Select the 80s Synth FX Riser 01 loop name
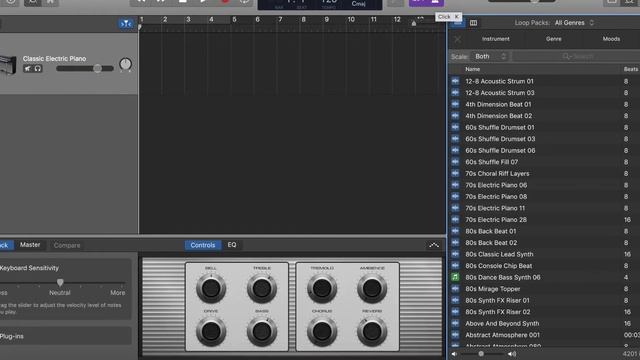Screen dimensions: 640x360 point(497,300)
